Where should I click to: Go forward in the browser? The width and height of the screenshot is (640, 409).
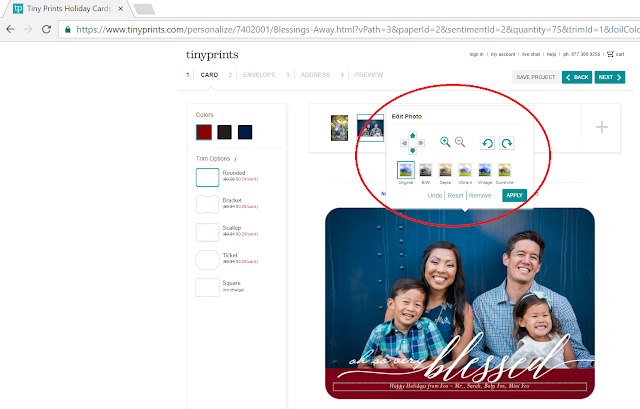coord(28,29)
